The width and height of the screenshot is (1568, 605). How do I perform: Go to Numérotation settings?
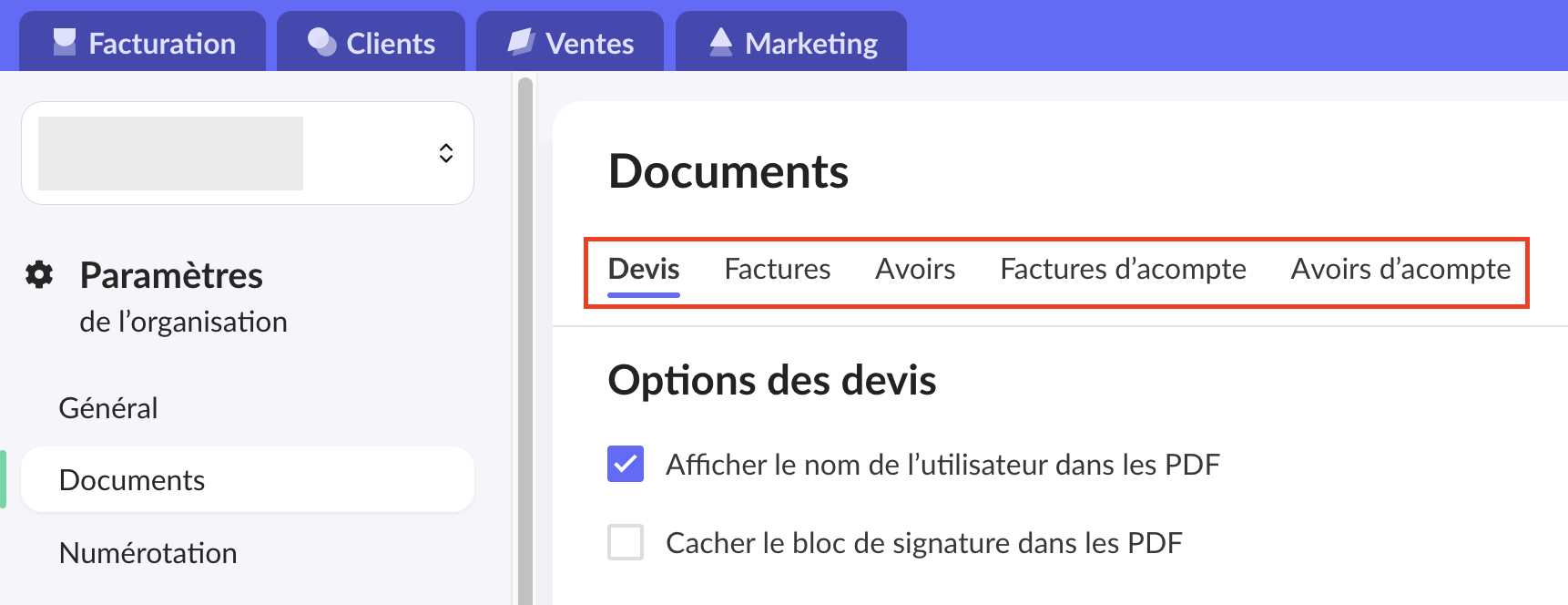click(148, 553)
